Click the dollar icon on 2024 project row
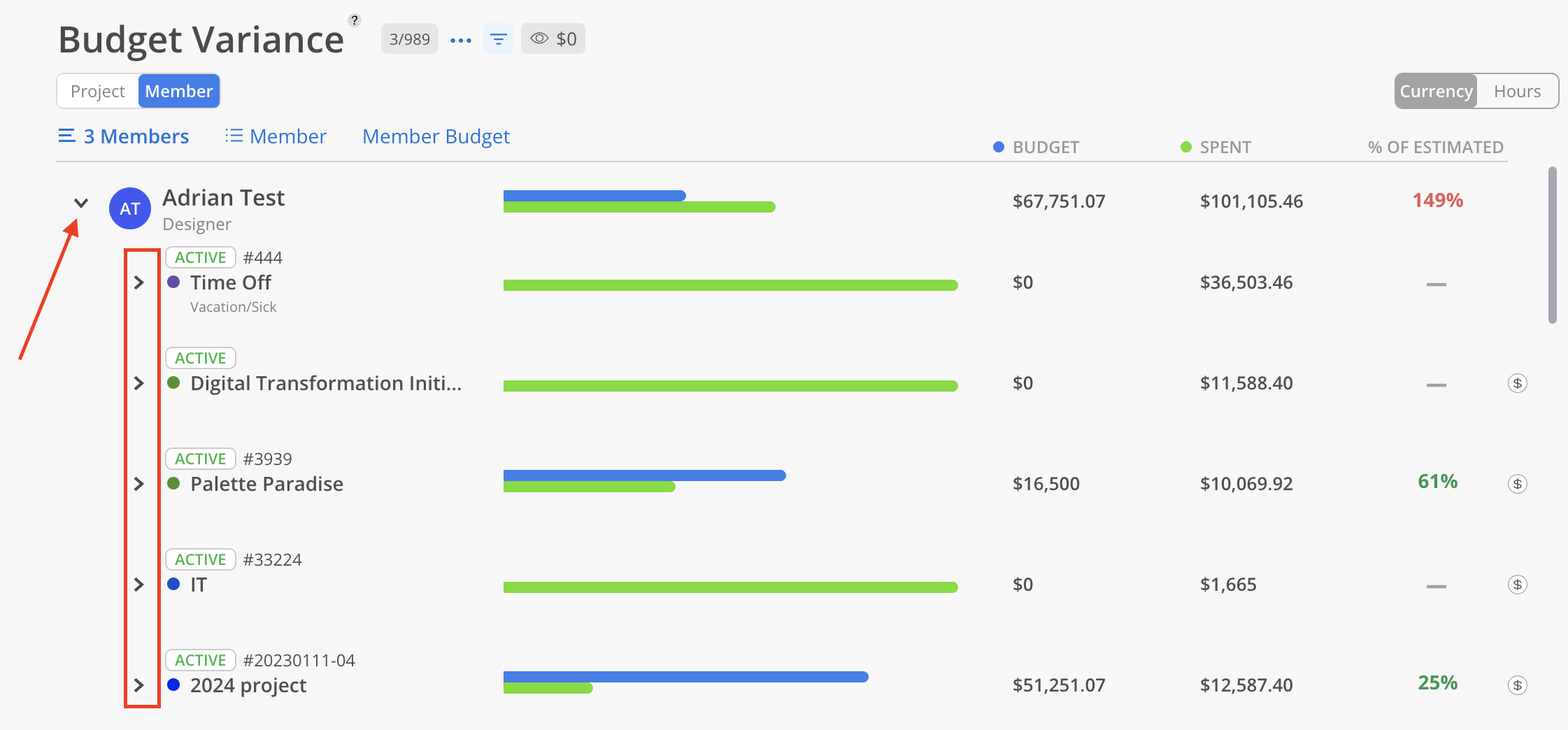 point(1517,685)
